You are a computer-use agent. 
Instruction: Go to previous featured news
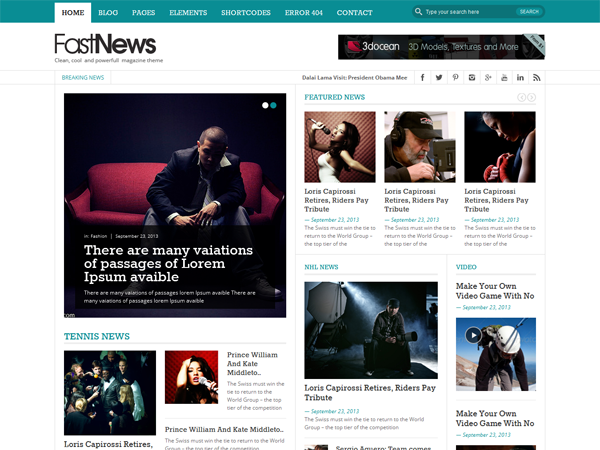(522, 98)
